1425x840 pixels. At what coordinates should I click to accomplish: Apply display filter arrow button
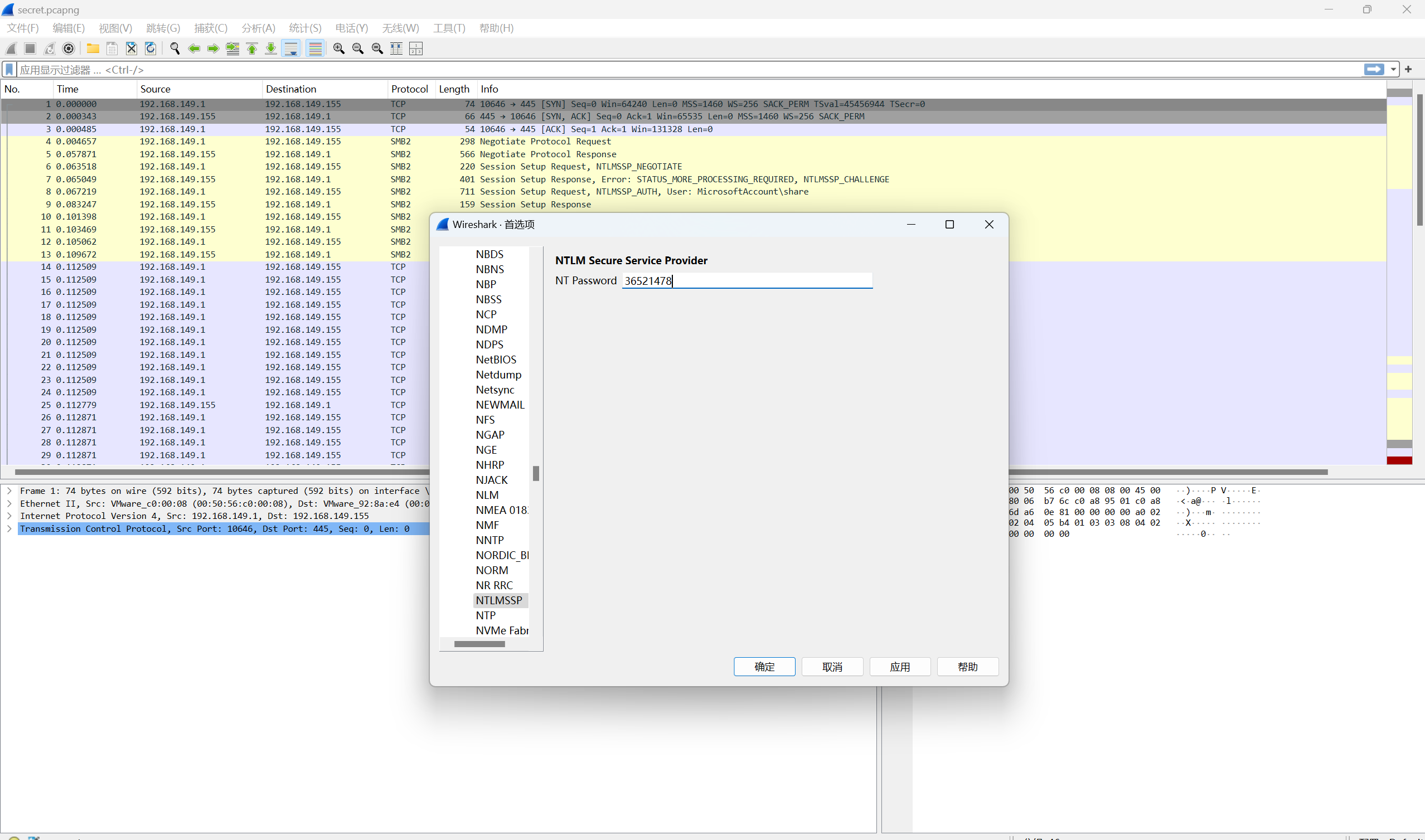click(1374, 69)
